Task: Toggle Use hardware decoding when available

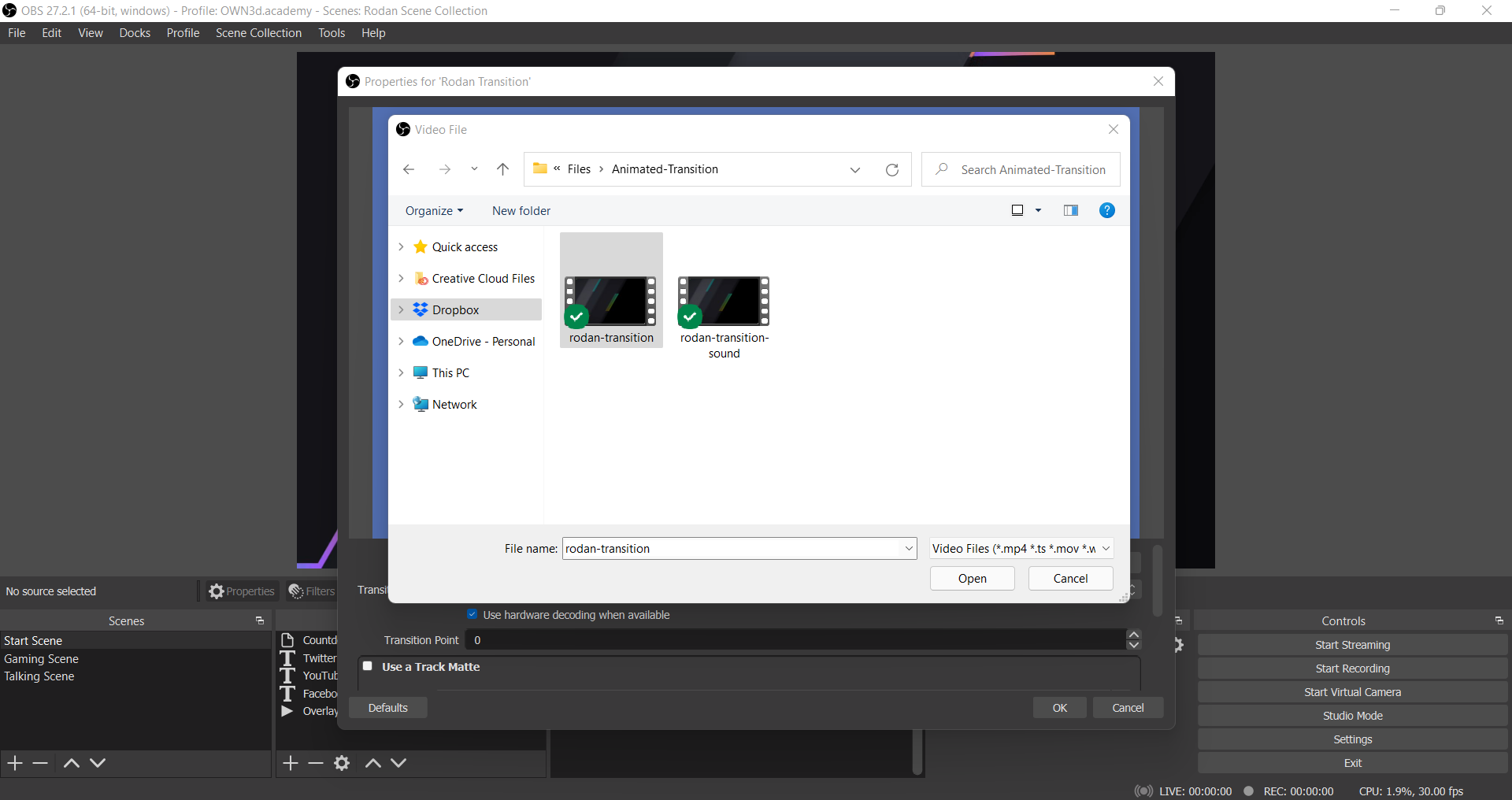Action: pyautogui.click(x=472, y=615)
